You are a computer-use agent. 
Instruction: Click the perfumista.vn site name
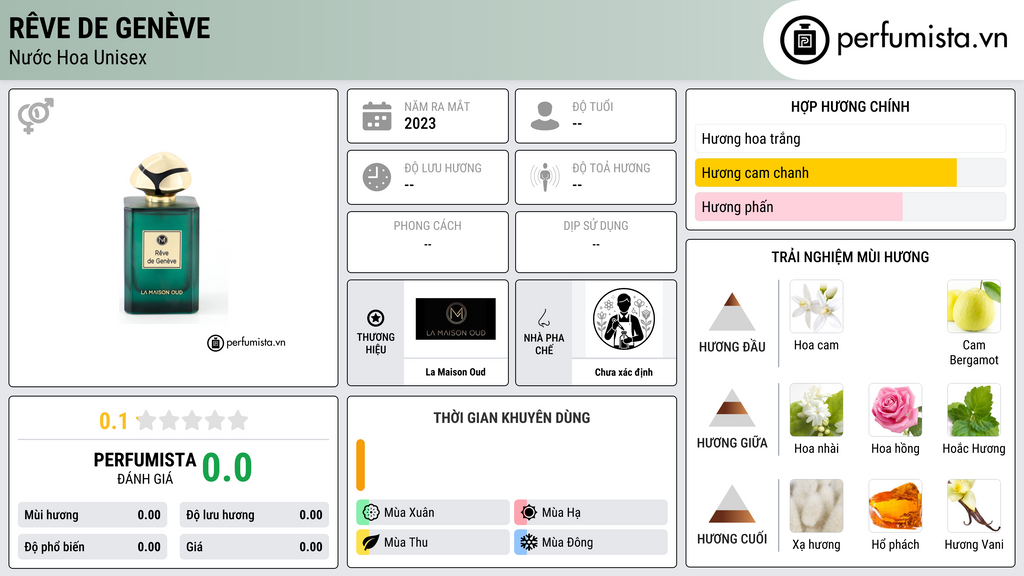[922, 39]
